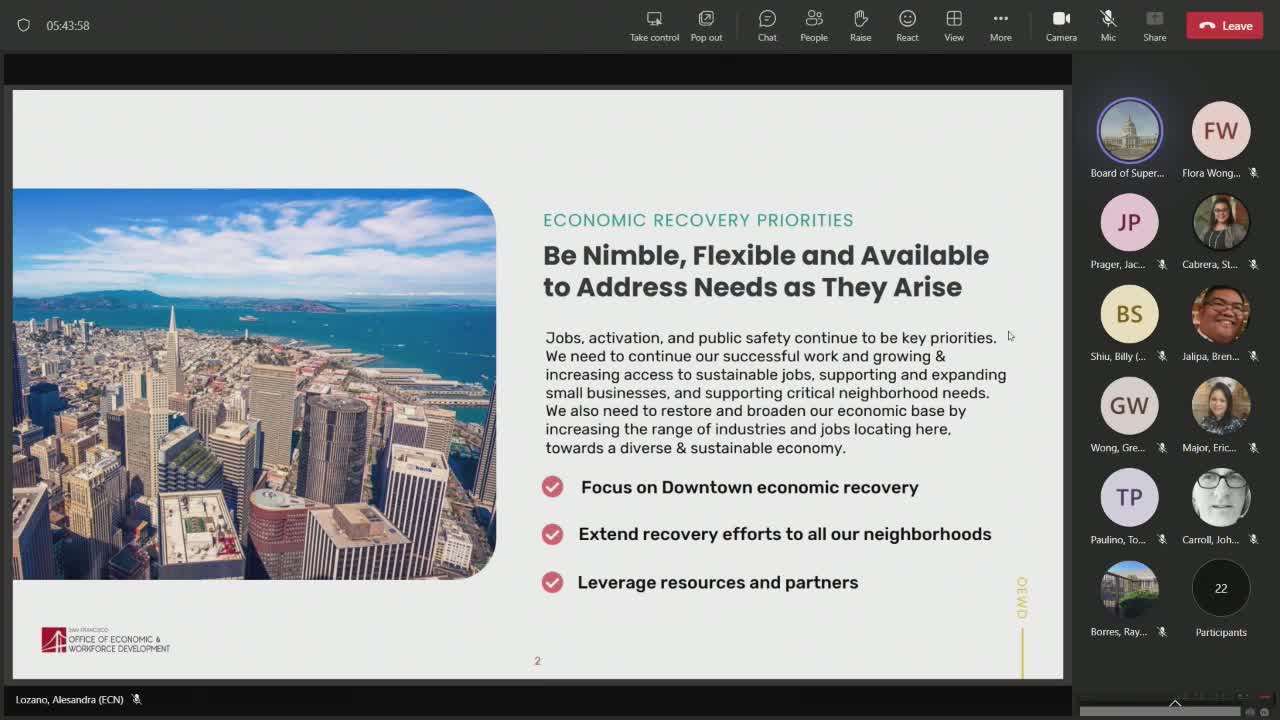This screenshot has height=720, width=1280.
Task: Open the React emoji picker
Action: point(907,25)
